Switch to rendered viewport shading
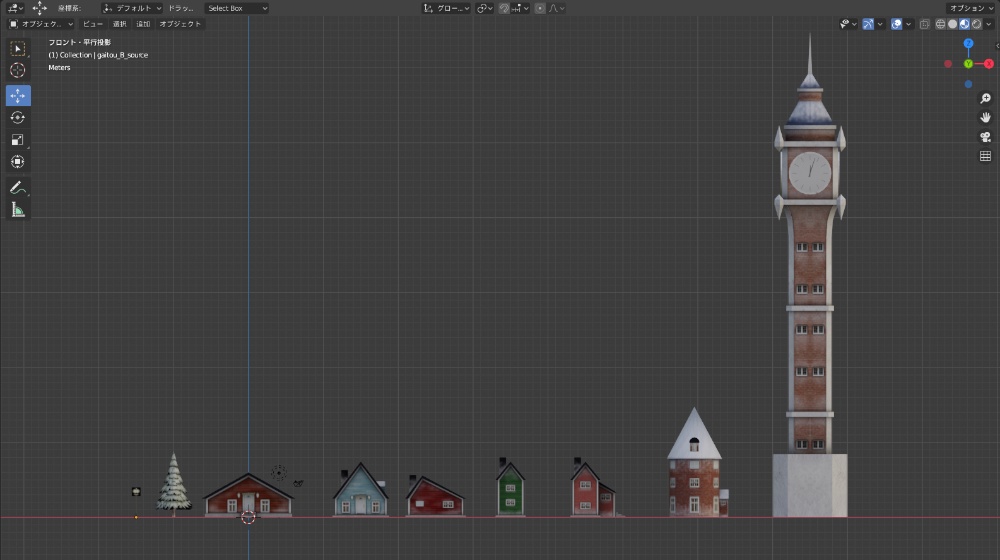The height and width of the screenshot is (560, 1000). tap(976, 24)
